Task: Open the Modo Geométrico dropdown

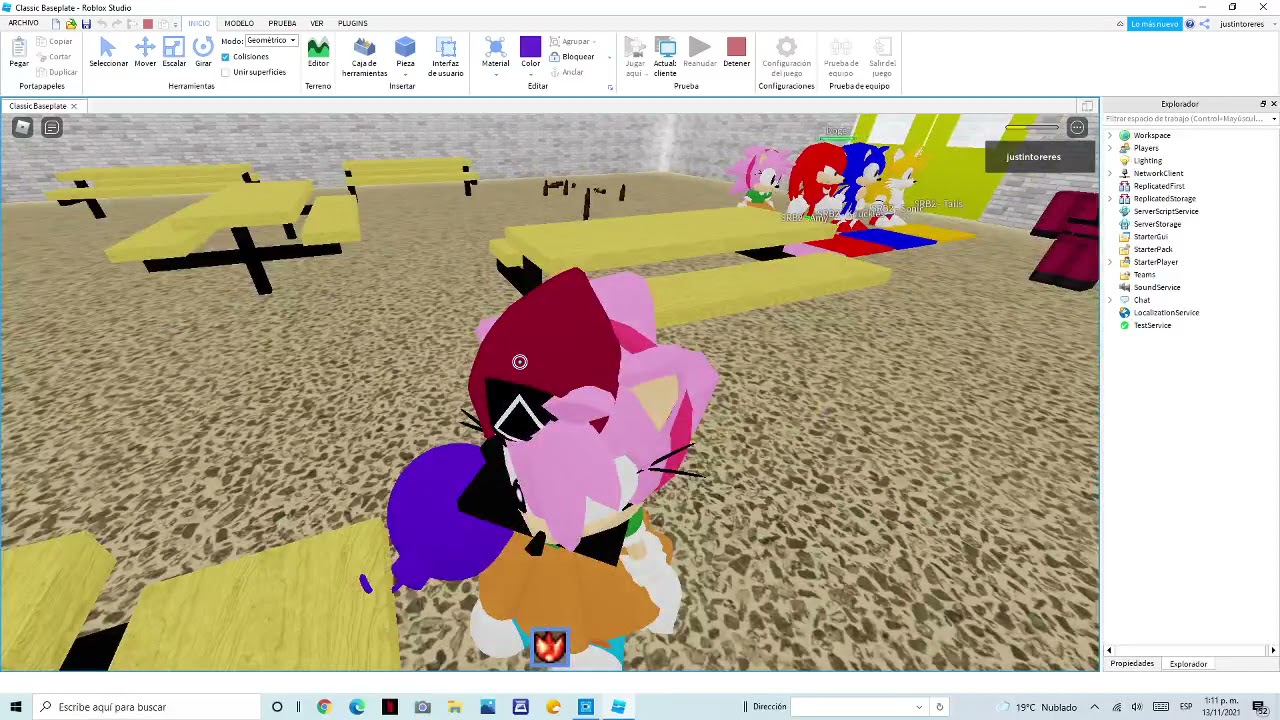Action: [x=271, y=41]
